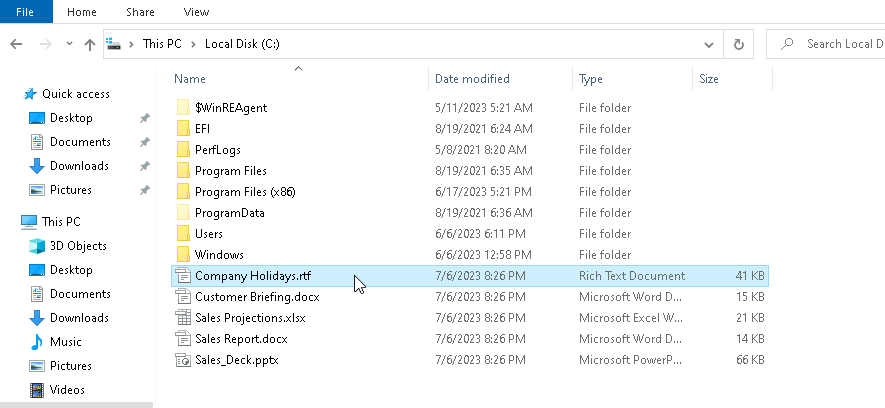Select the Program Files (x86) folder
Viewport: 885px width, 408px height.
(245, 192)
